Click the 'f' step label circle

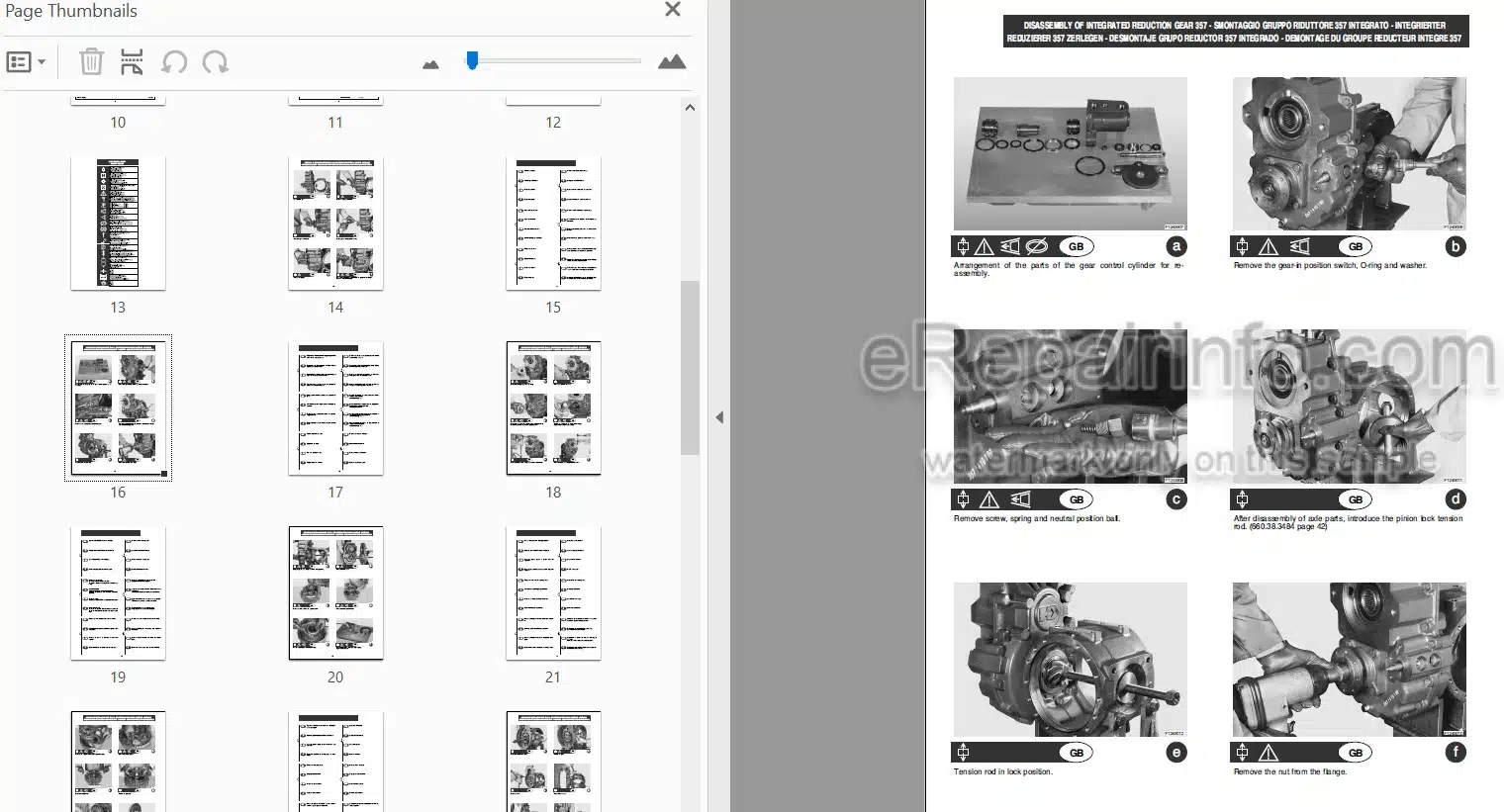point(1456,753)
